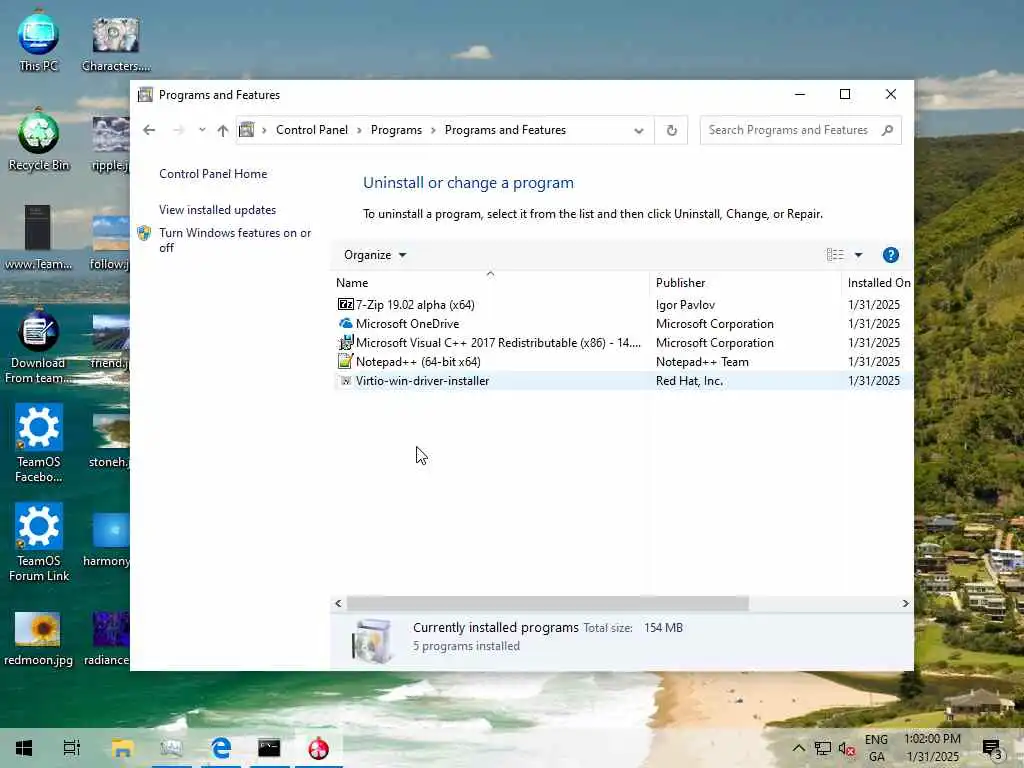The image size is (1024, 768).
Task: Click the change view icon
Action: (835, 255)
